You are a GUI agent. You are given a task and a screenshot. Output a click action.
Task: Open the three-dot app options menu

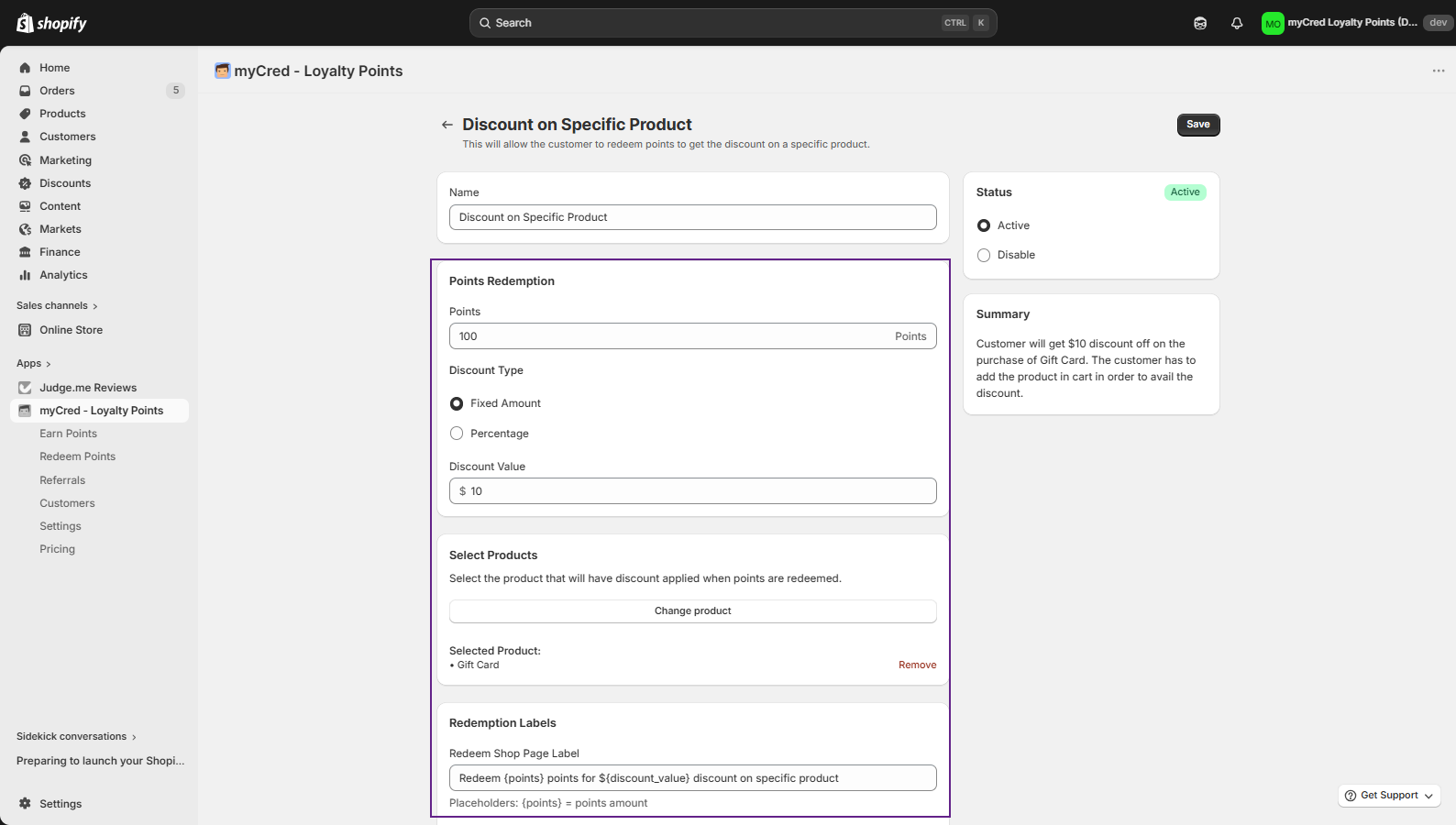point(1438,71)
